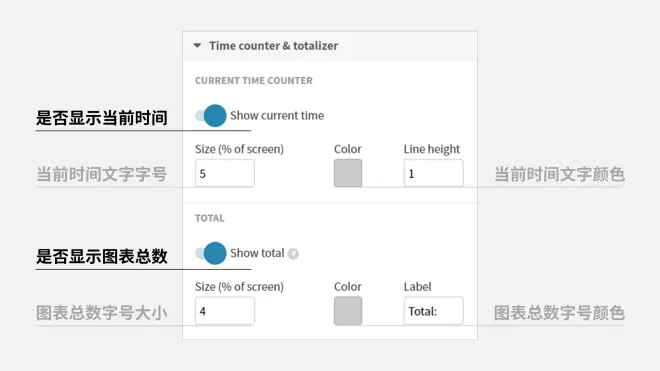660x371 pixels.
Task: Click the total Size input field
Action: click(225, 311)
